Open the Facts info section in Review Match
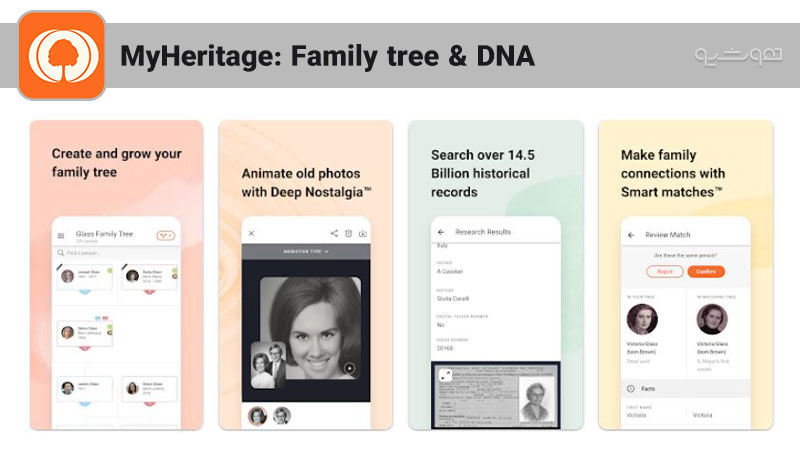This screenshot has height=450, width=800. pos(686,389)
